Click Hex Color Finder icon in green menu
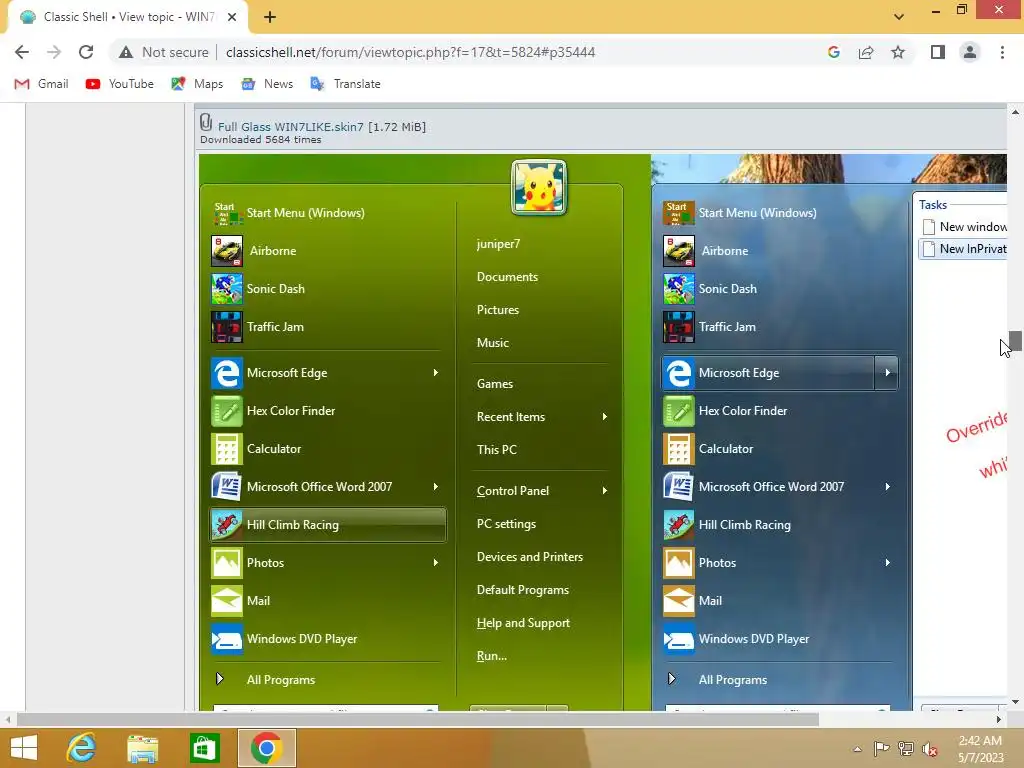Viewport: 1024px width, 768px height. pos(227,411)
